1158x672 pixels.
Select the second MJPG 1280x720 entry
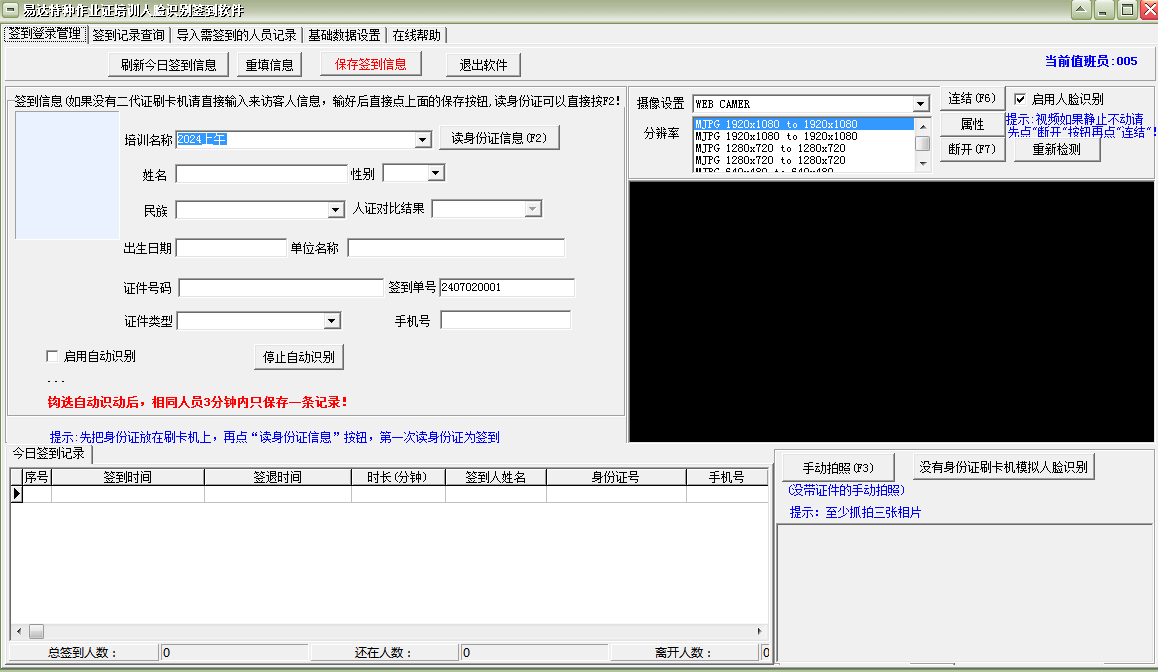point(804,160)
